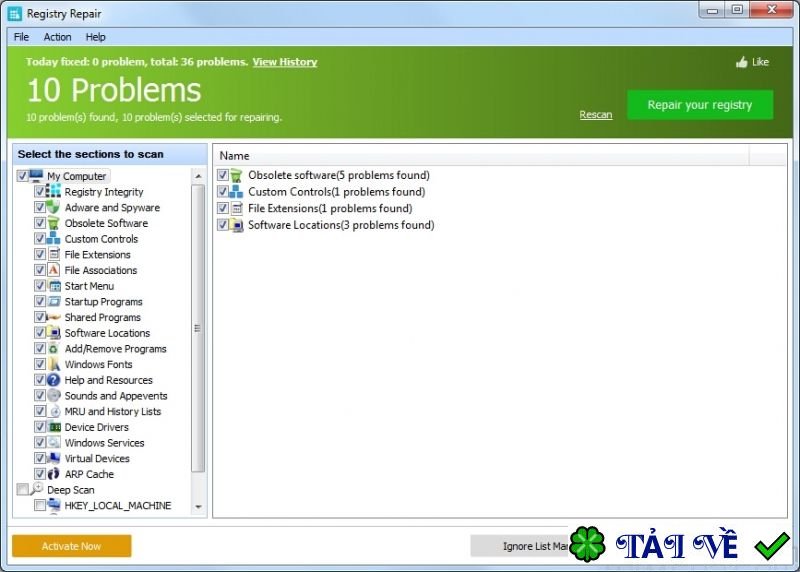Click the Windows Fonts icon
The width and height of the screenshot is (800, 572).
coord(54,364)
